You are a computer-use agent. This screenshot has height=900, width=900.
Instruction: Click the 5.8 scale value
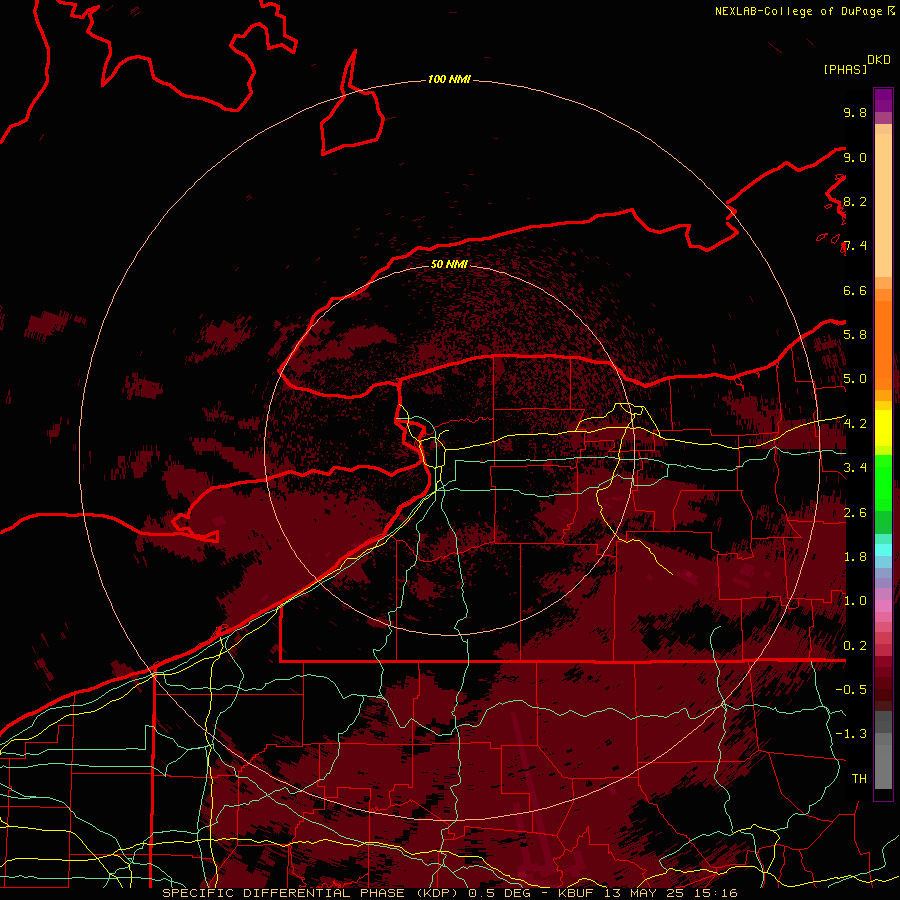pos(855,335)
